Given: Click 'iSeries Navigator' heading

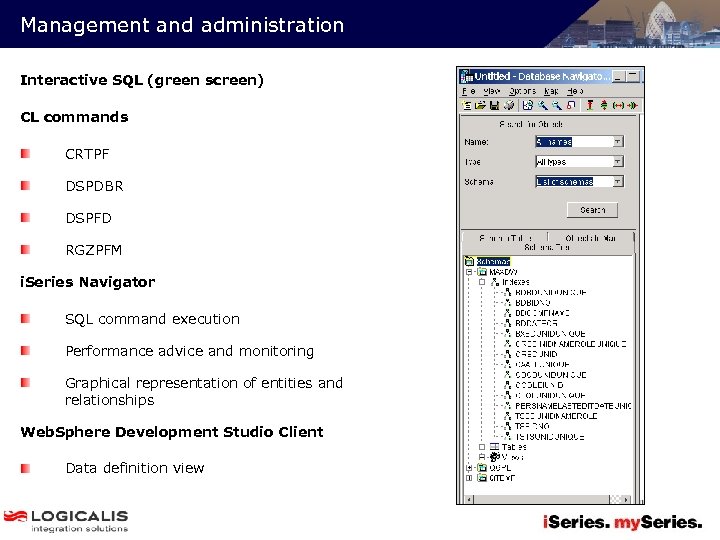Looking at the screenshot, I should pyautogui.click(x=88, y=282).
